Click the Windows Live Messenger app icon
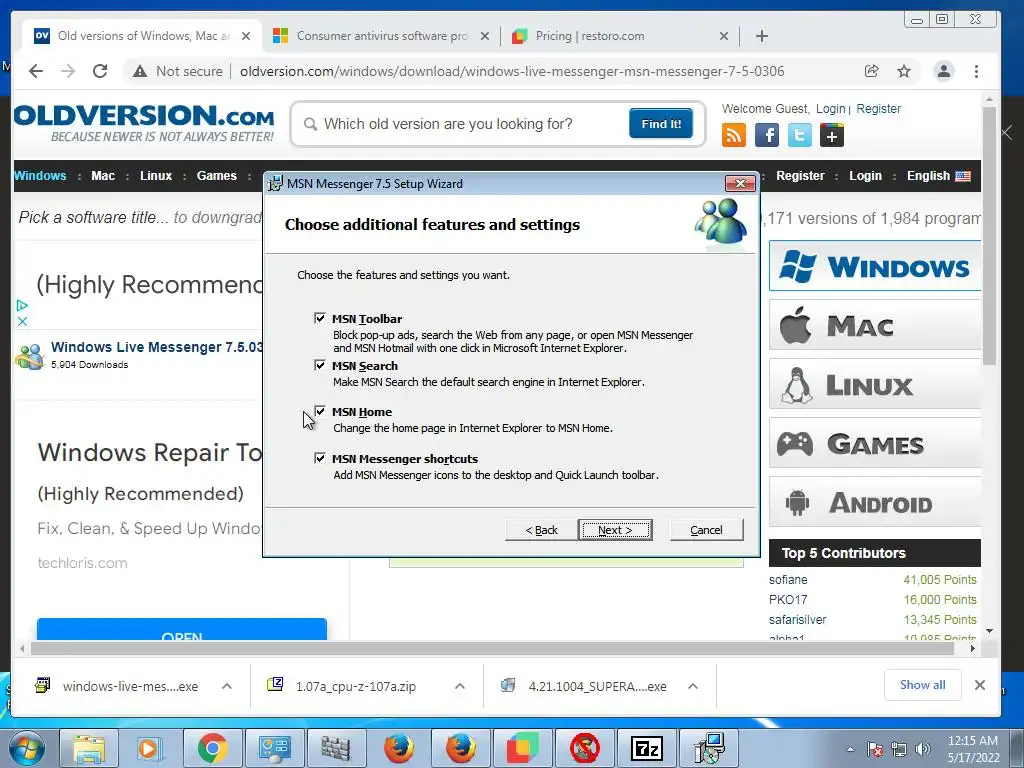Viewport: 1024px width, 768px height. 30,356
